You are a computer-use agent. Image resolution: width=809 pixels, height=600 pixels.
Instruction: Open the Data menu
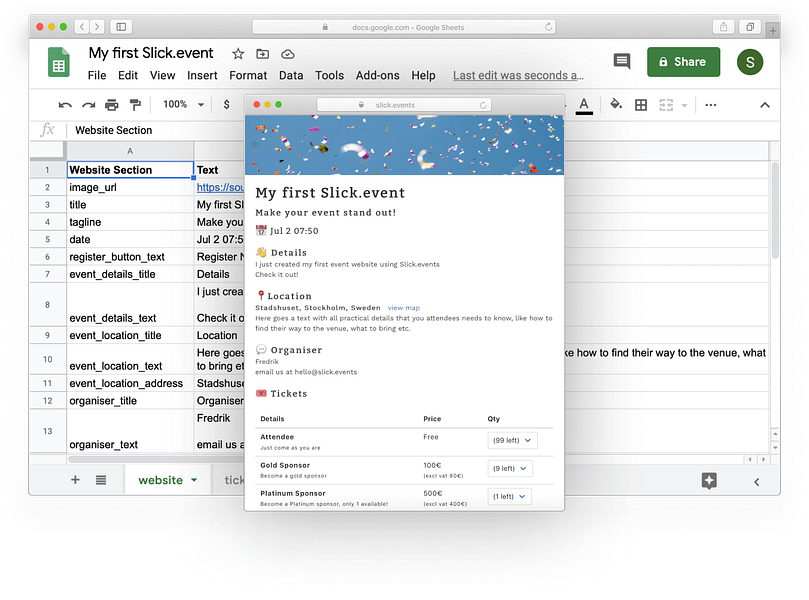[291, 75]
